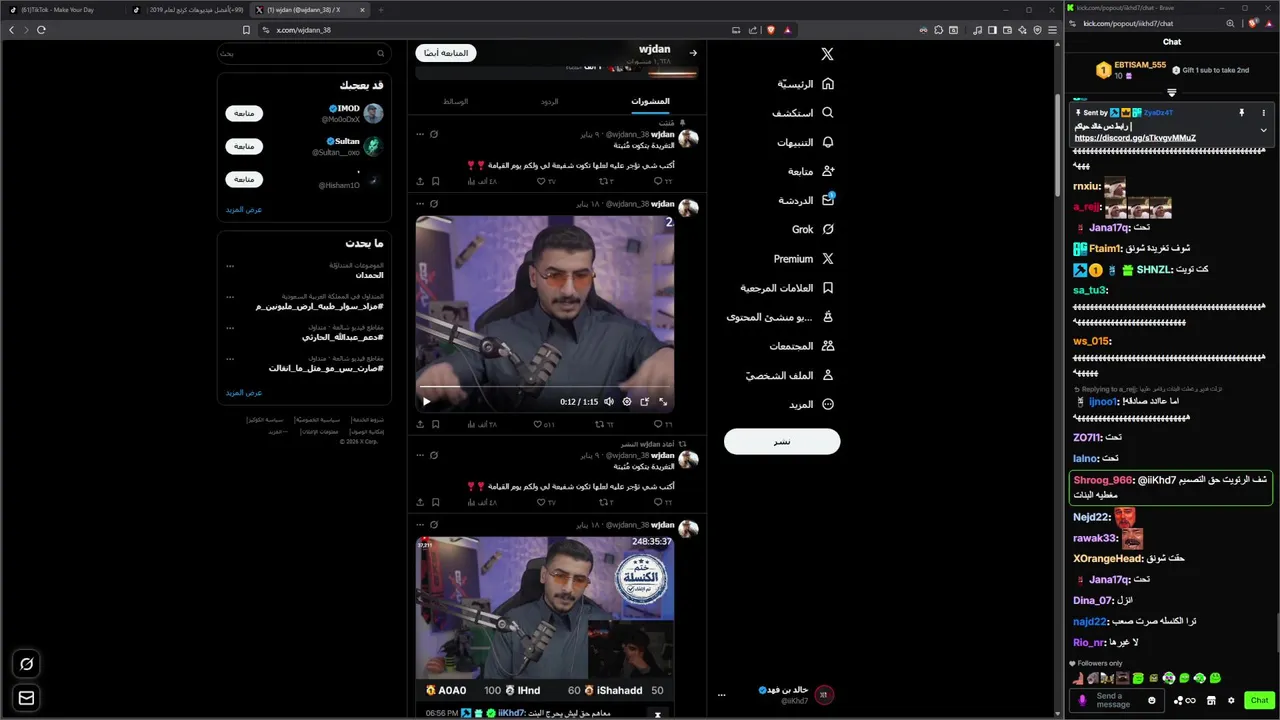Click عرض المزيد under trending section
This screenshot has width=1280, height=720.
tap(244, 392)
